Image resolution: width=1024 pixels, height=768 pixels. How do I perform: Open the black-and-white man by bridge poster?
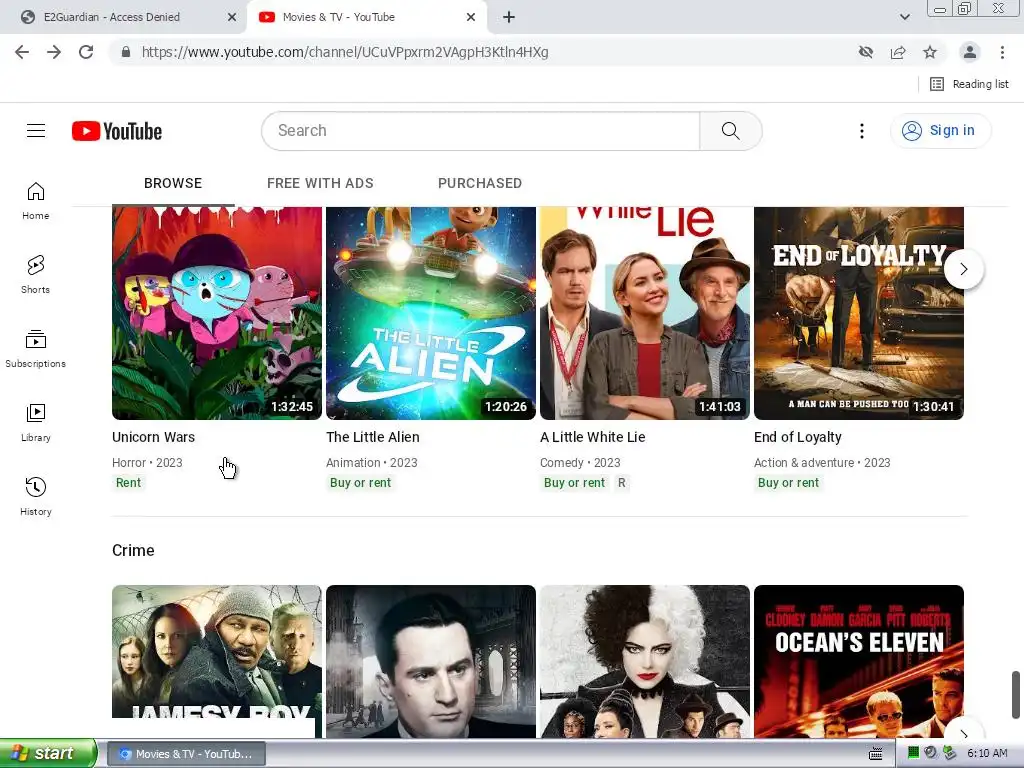[431, 662]
